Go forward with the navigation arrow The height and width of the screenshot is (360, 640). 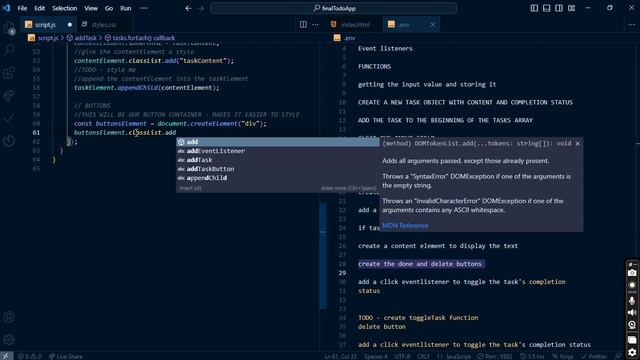(201, 8)
